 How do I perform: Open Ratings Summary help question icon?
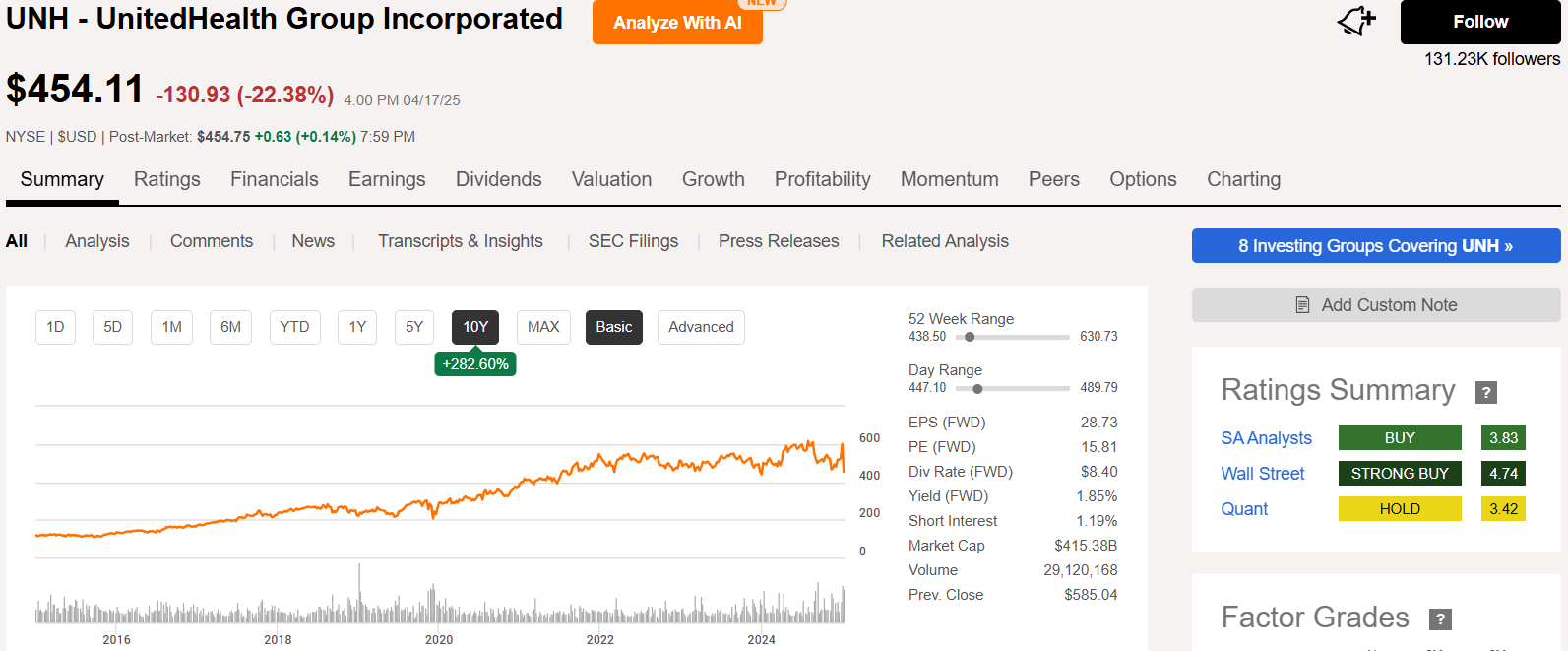click(1486, 392)
